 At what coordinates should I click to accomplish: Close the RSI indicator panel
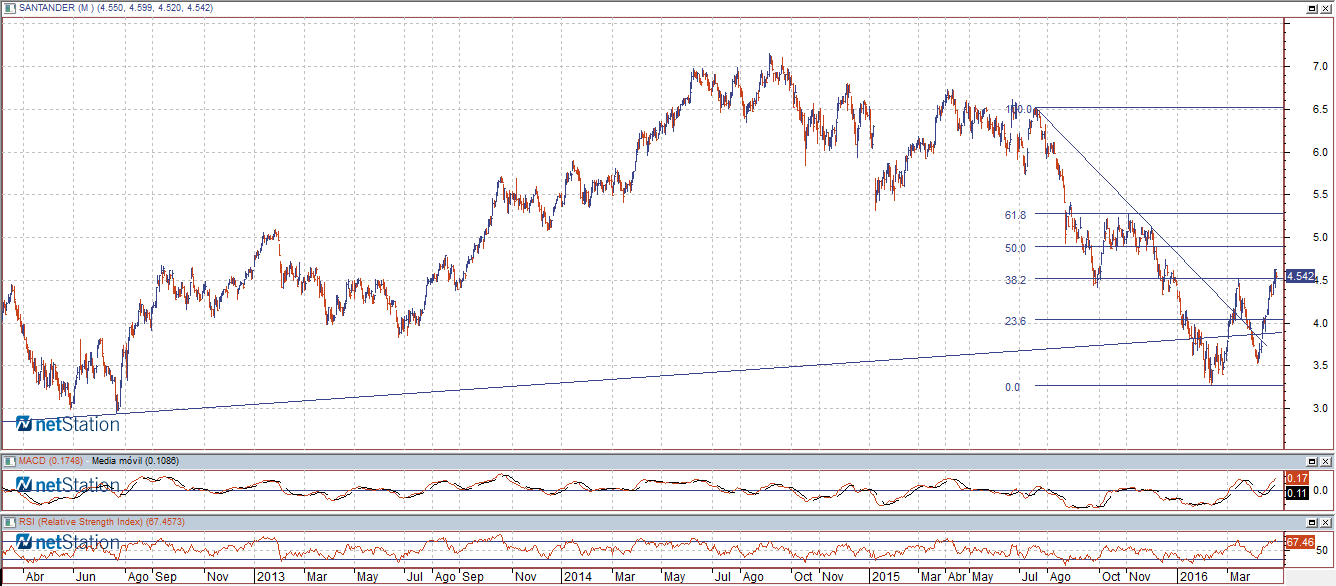pos(1324,522)
